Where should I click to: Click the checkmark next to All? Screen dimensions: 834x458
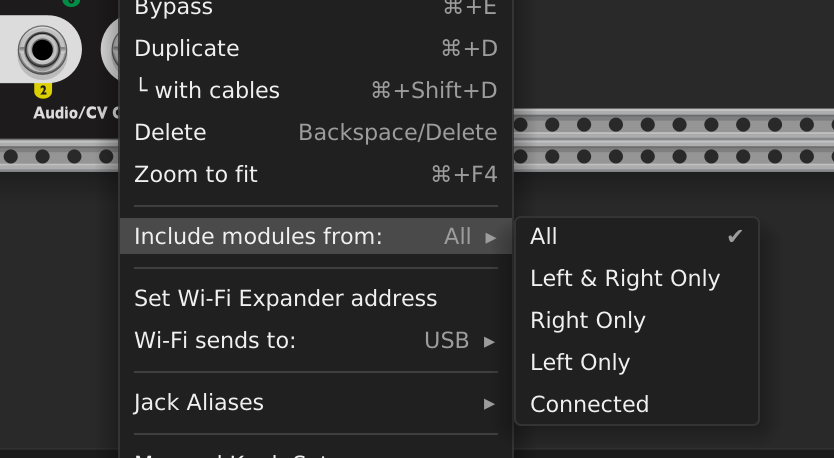click(x=735, y=237)
